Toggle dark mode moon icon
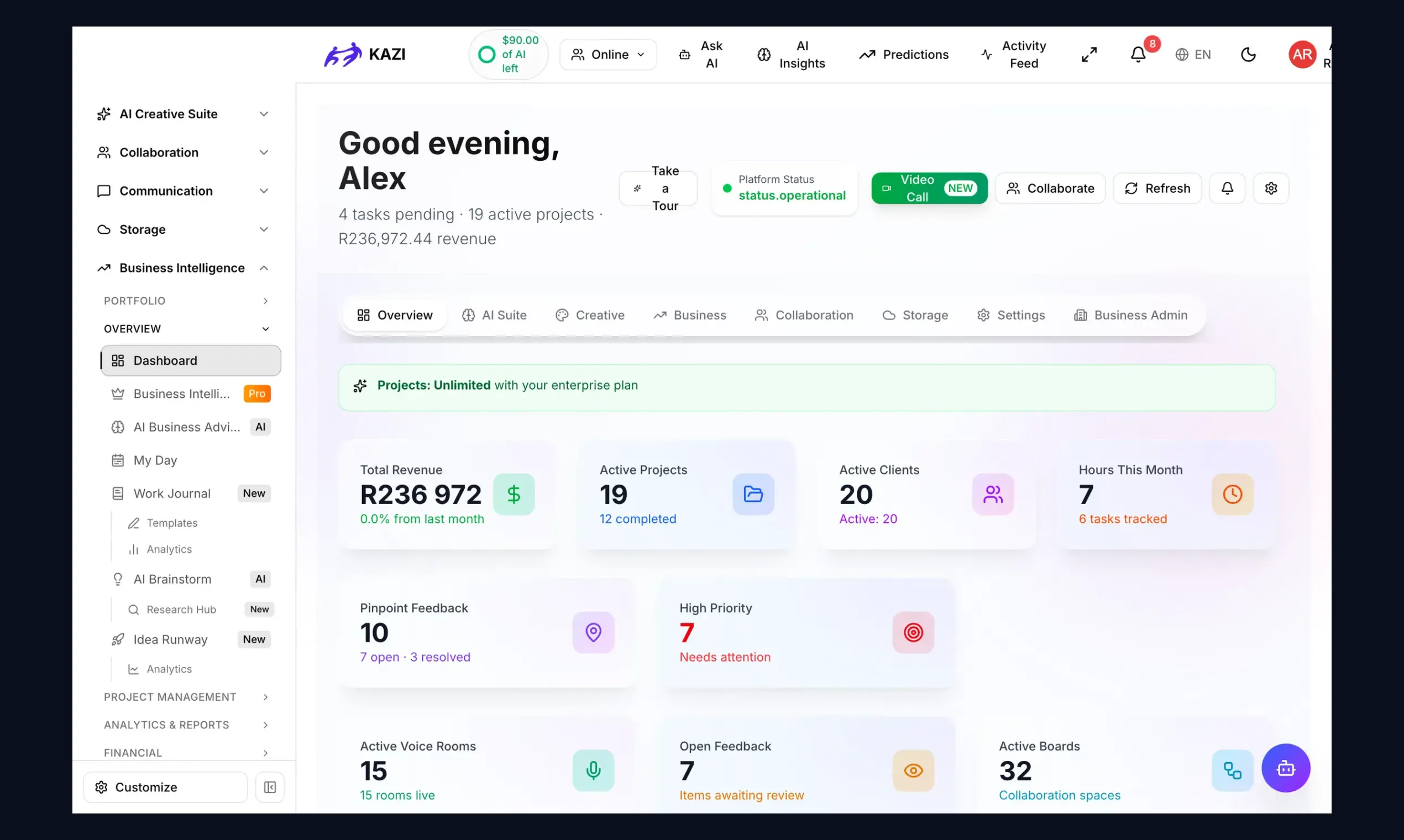1404x840 pixels. pyautogui.click(x=1248, y=54)
